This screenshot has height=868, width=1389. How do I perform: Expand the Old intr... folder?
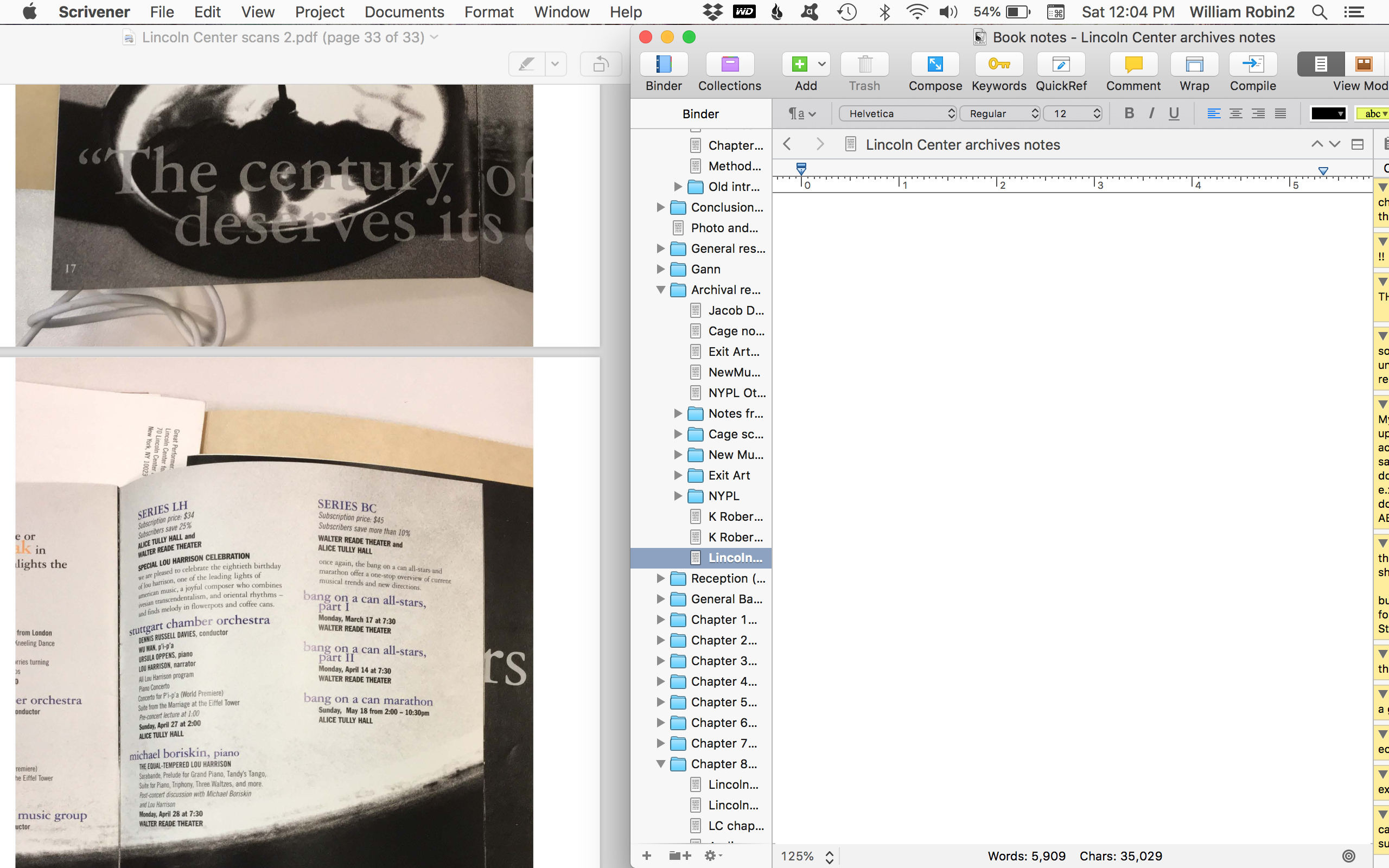pyautogui.click(x=678, y=187)
